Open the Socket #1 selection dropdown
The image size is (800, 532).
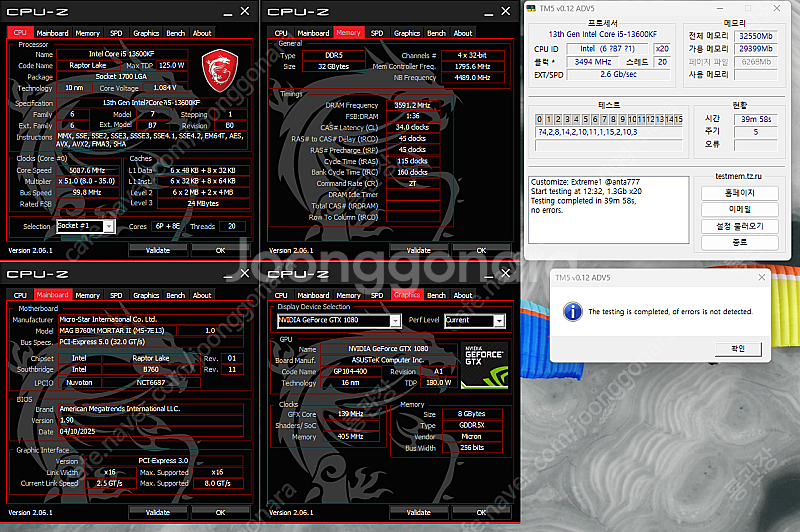(x=109, y=226)
